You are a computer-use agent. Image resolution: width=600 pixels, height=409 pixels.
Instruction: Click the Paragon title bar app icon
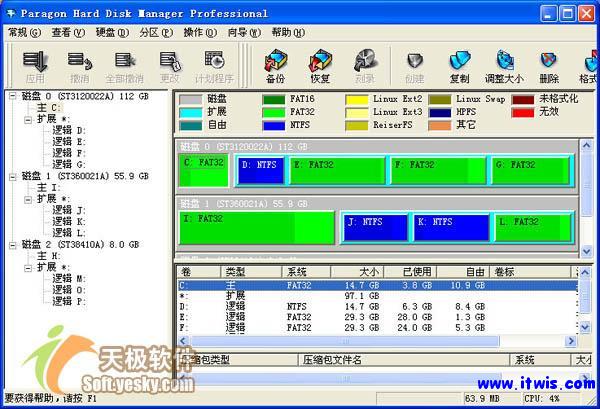tap(11, 14)
